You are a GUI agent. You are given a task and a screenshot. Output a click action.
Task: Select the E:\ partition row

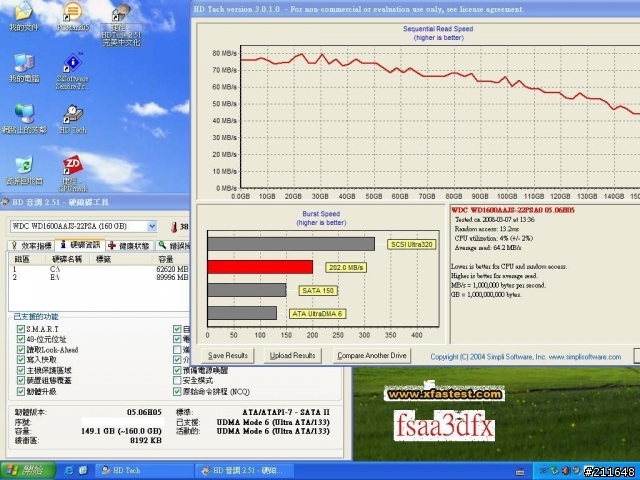point(100,277)
